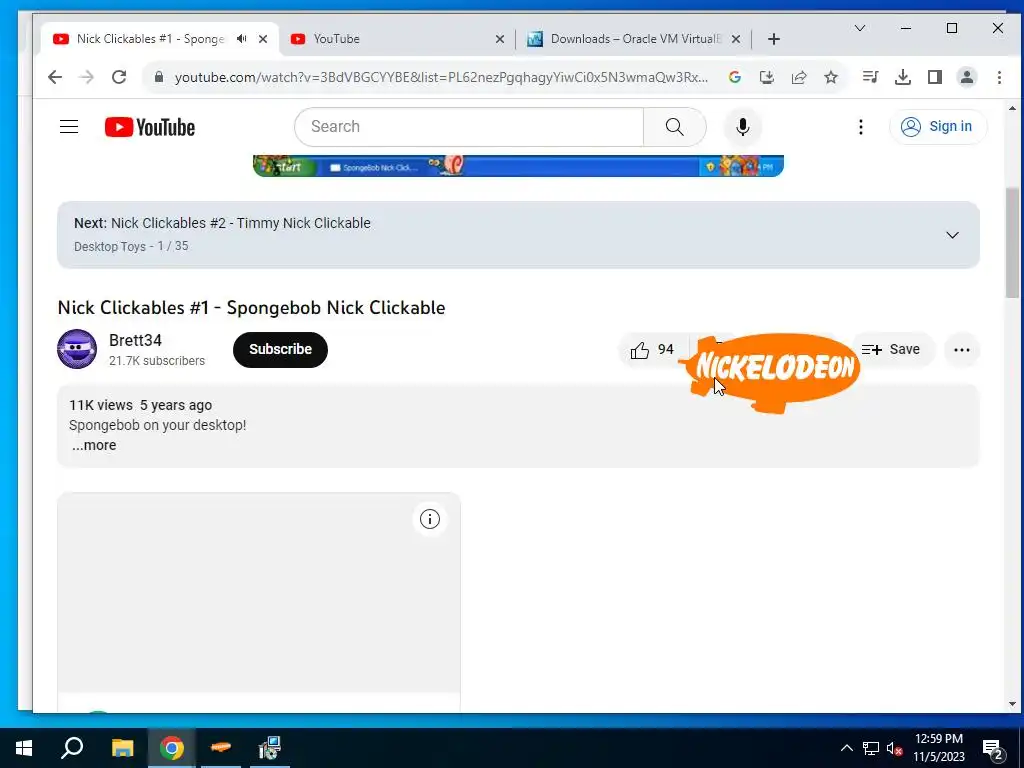
Task: Close the plain YouTube tab
Action: click(x=500, y=39)
